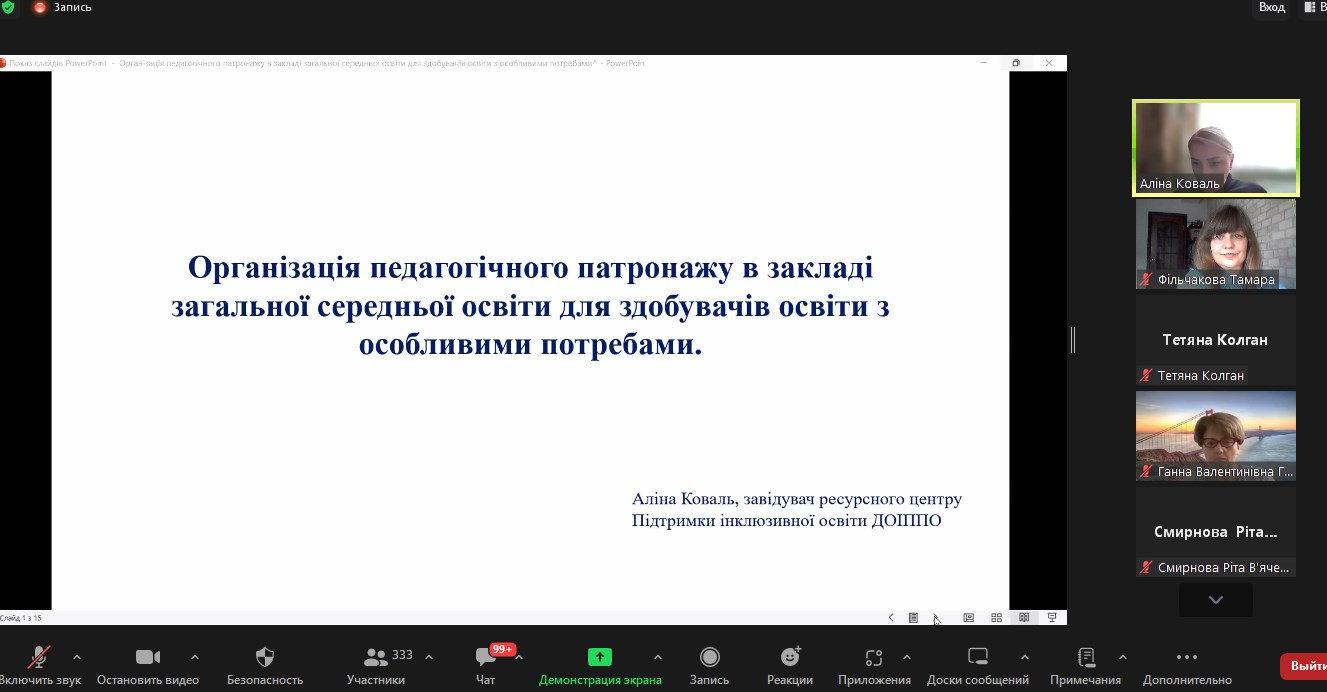1327x692 pixels.
Task: Open the View (Вход) menu at top right
Action: click(1271, 7)
